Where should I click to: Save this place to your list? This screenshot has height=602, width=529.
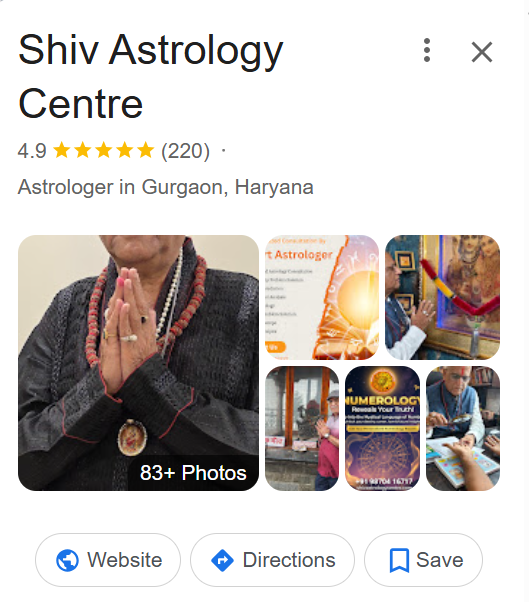423,560
